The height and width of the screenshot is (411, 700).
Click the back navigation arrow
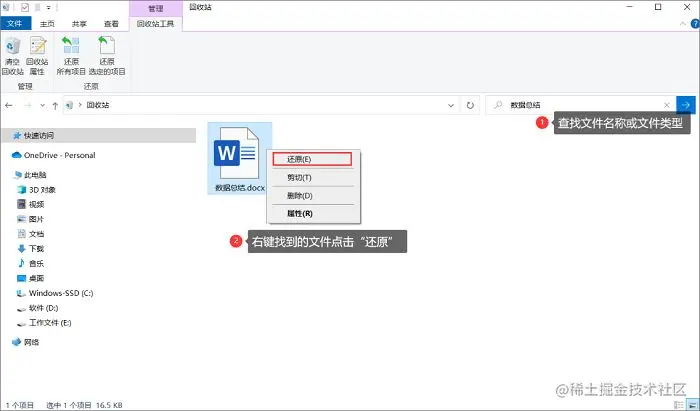pyautogui.click(x=8, y=105)
